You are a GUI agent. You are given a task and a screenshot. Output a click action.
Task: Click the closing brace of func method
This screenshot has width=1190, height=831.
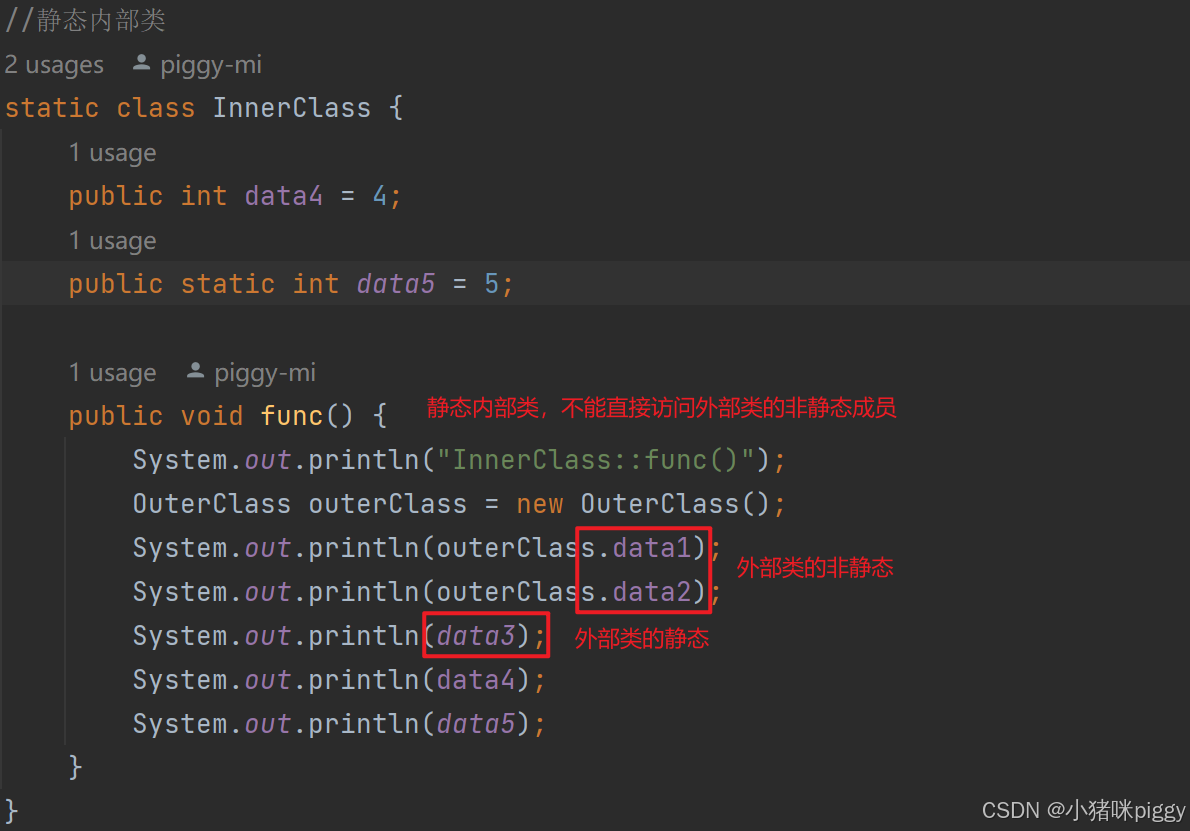(x=75, y=767)
